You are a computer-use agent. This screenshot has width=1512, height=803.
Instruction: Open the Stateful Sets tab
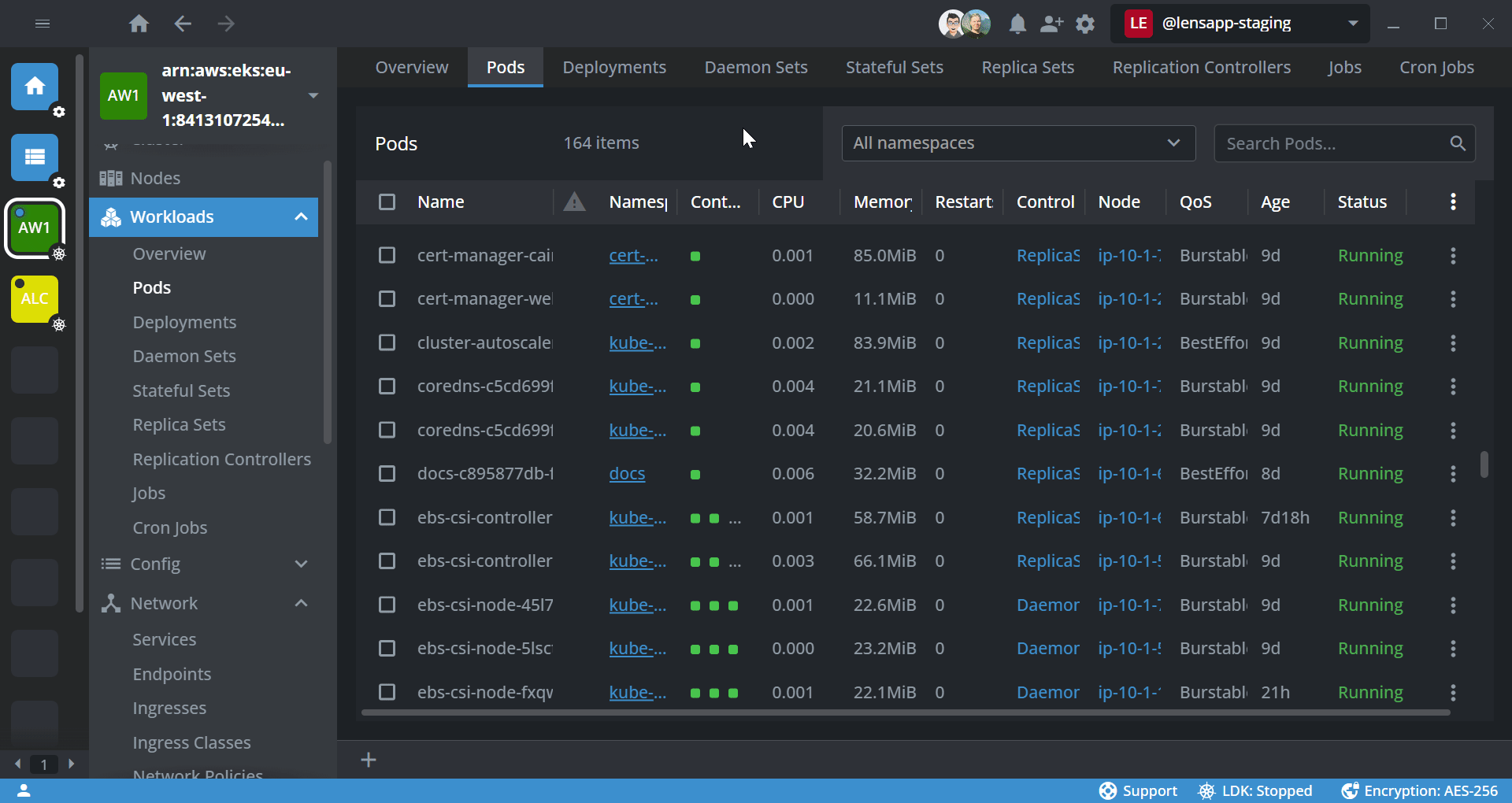coord(894,67)
